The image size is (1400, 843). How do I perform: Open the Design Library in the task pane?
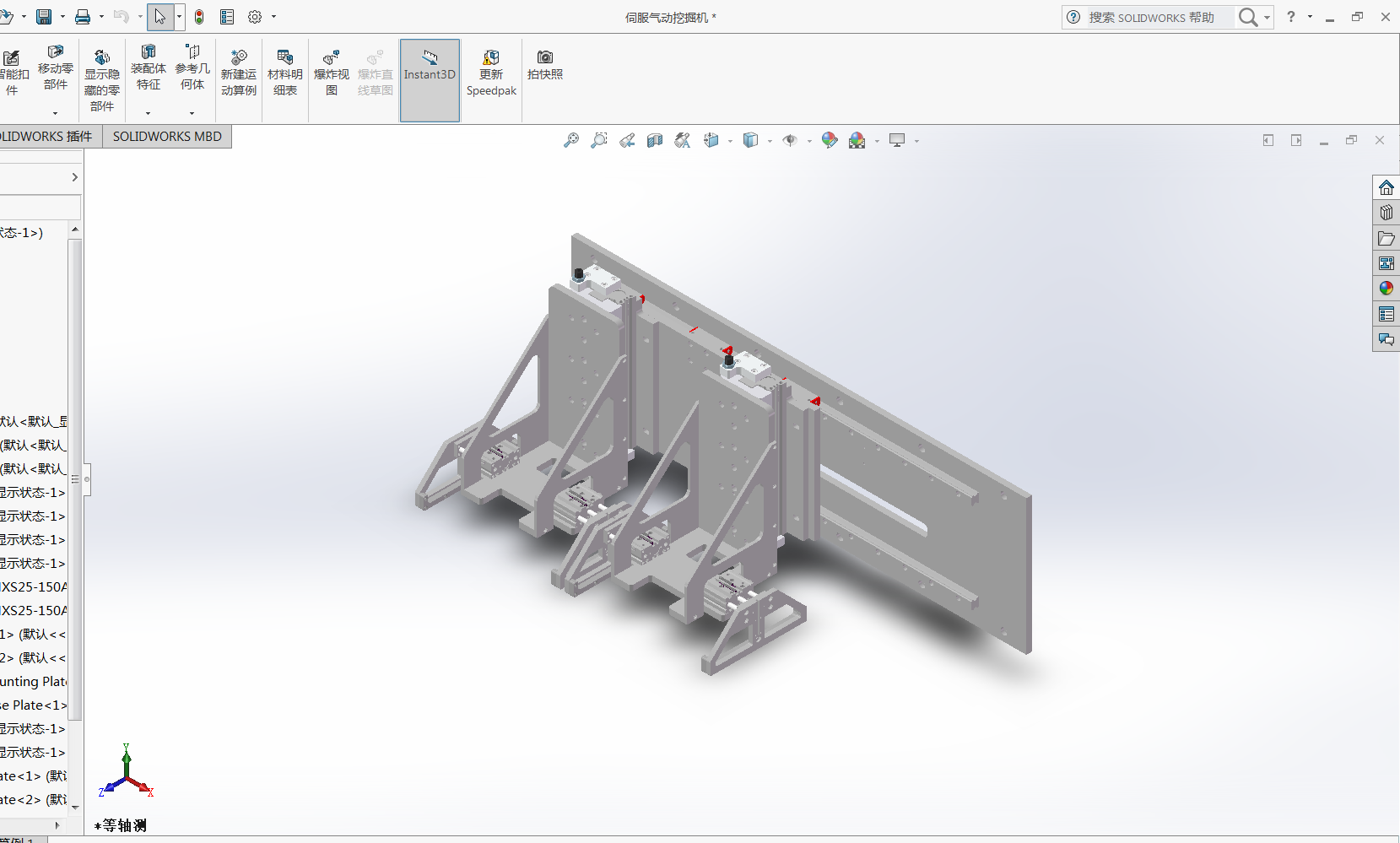[x=1386, y=213]
